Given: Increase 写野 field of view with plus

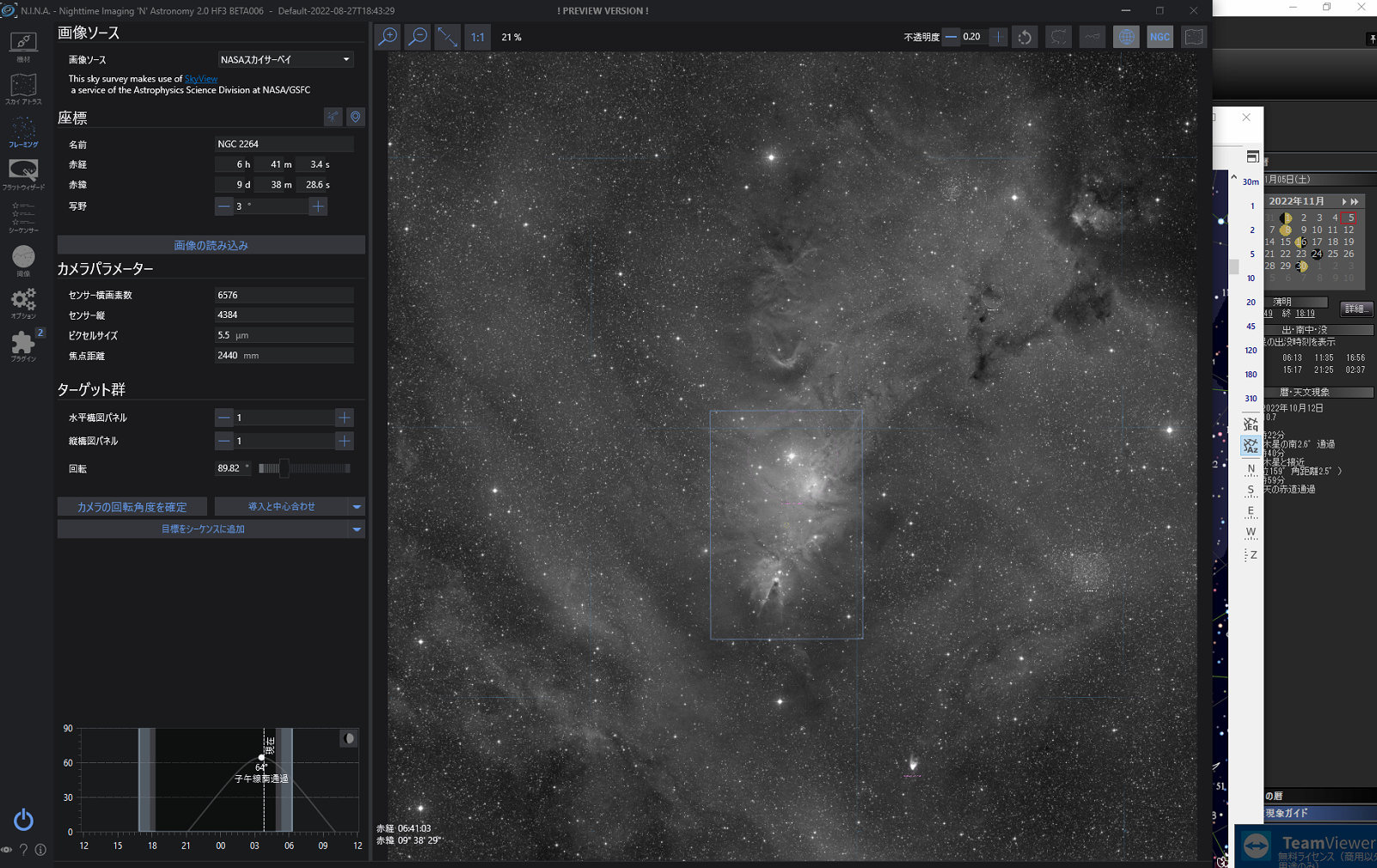Looking at the screenshot, I should pyautogui.click(x=318, y=206).
